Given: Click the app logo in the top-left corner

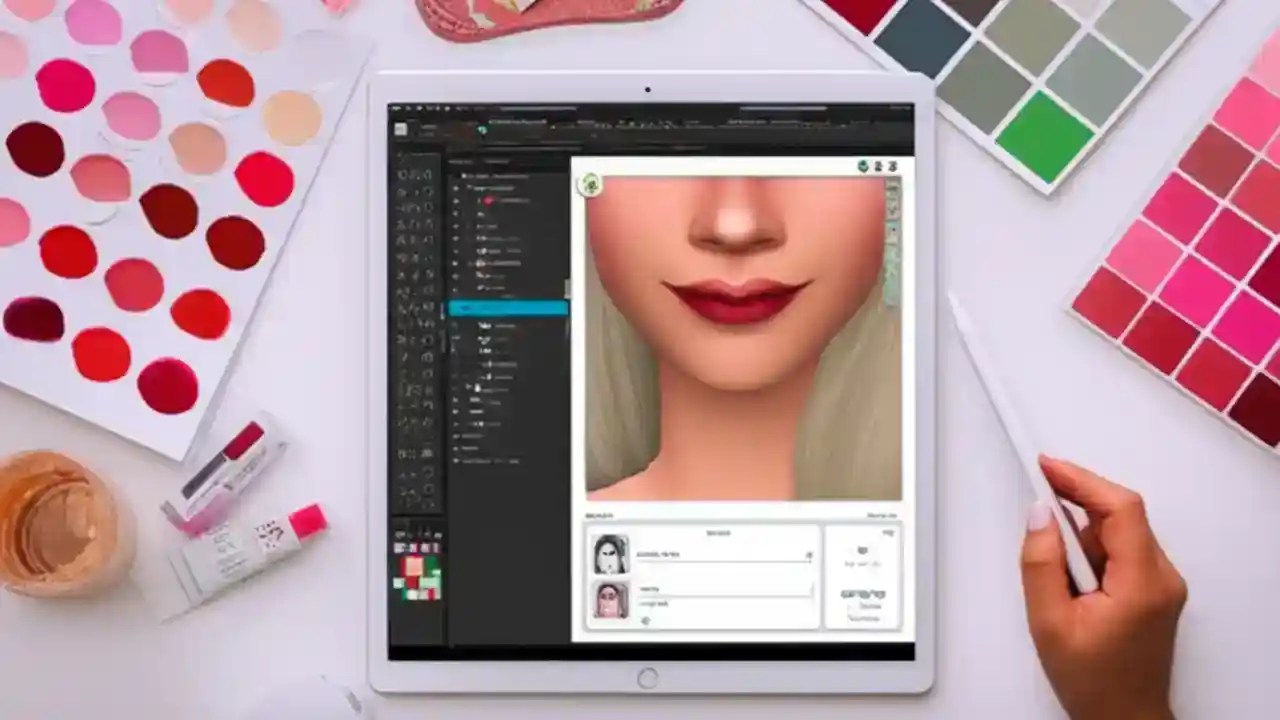Looking at the screenshot, I should pos(399,128).
